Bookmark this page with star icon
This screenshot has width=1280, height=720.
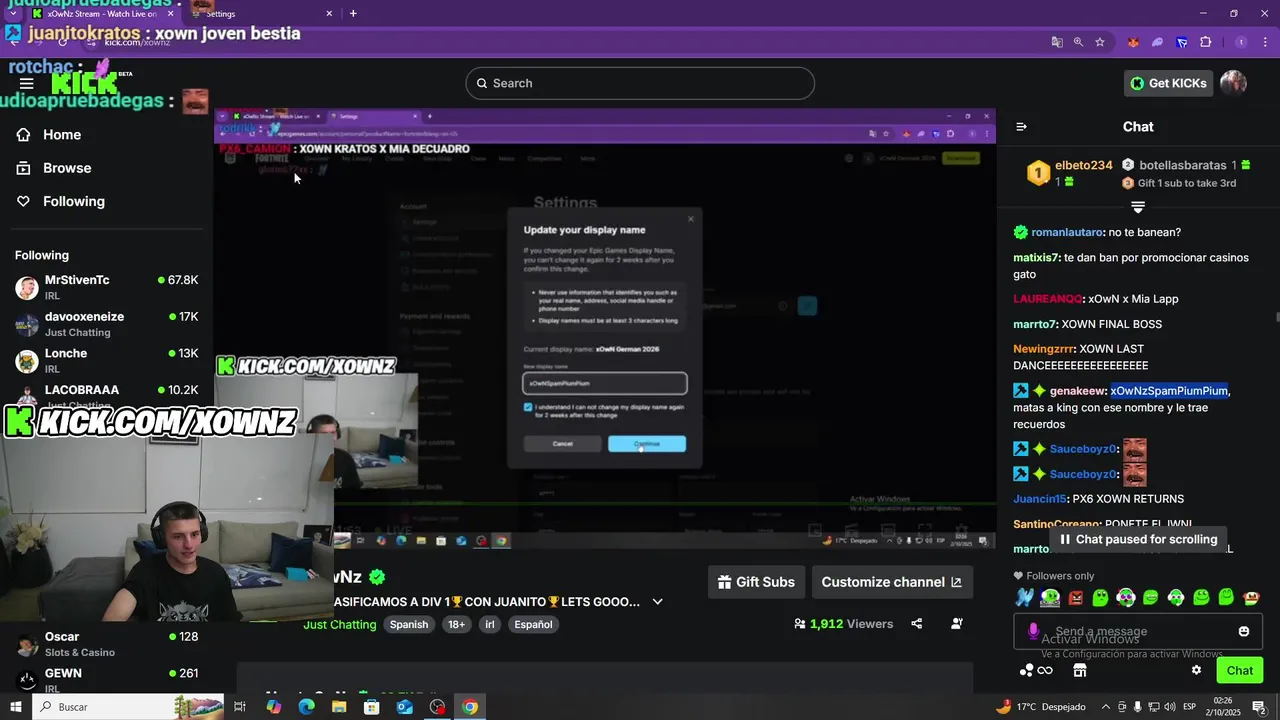click(1100, 42)
